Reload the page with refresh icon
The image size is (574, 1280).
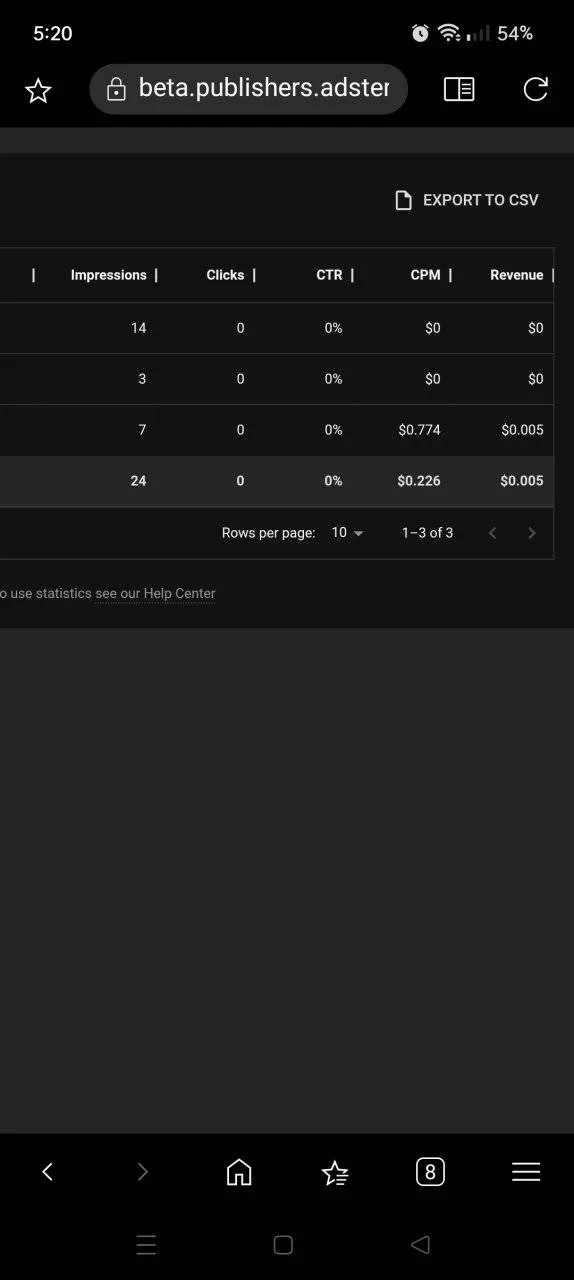point(536,89)
